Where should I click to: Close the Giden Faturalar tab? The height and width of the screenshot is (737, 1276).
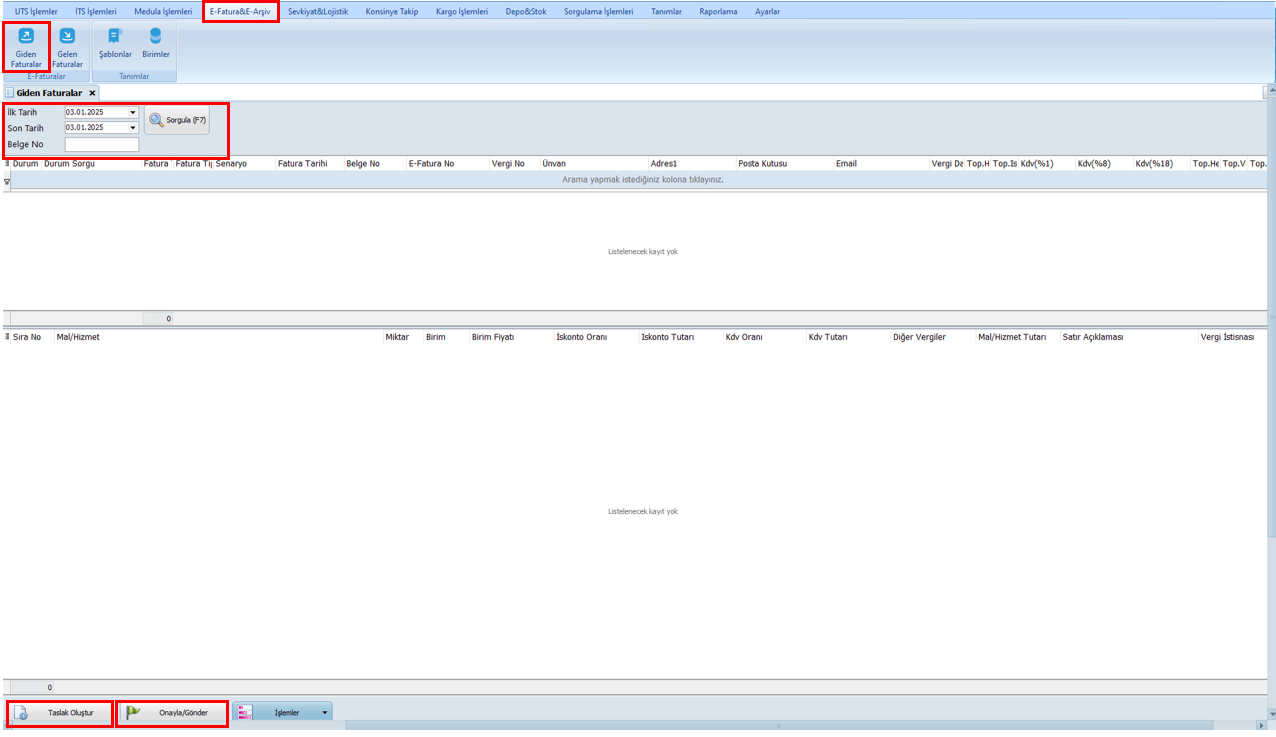tap(92, 93)
